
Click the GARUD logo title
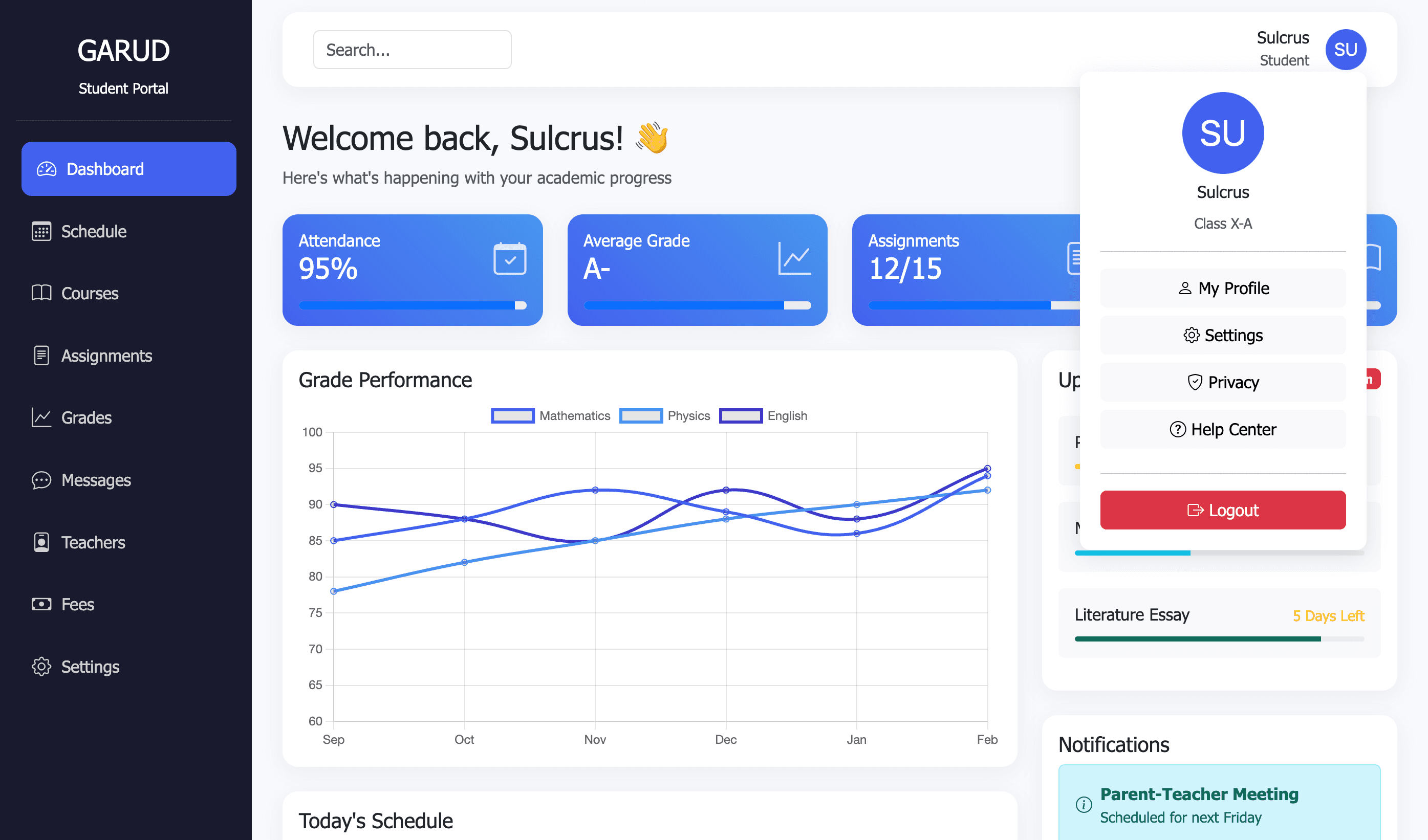coord(123,51)
